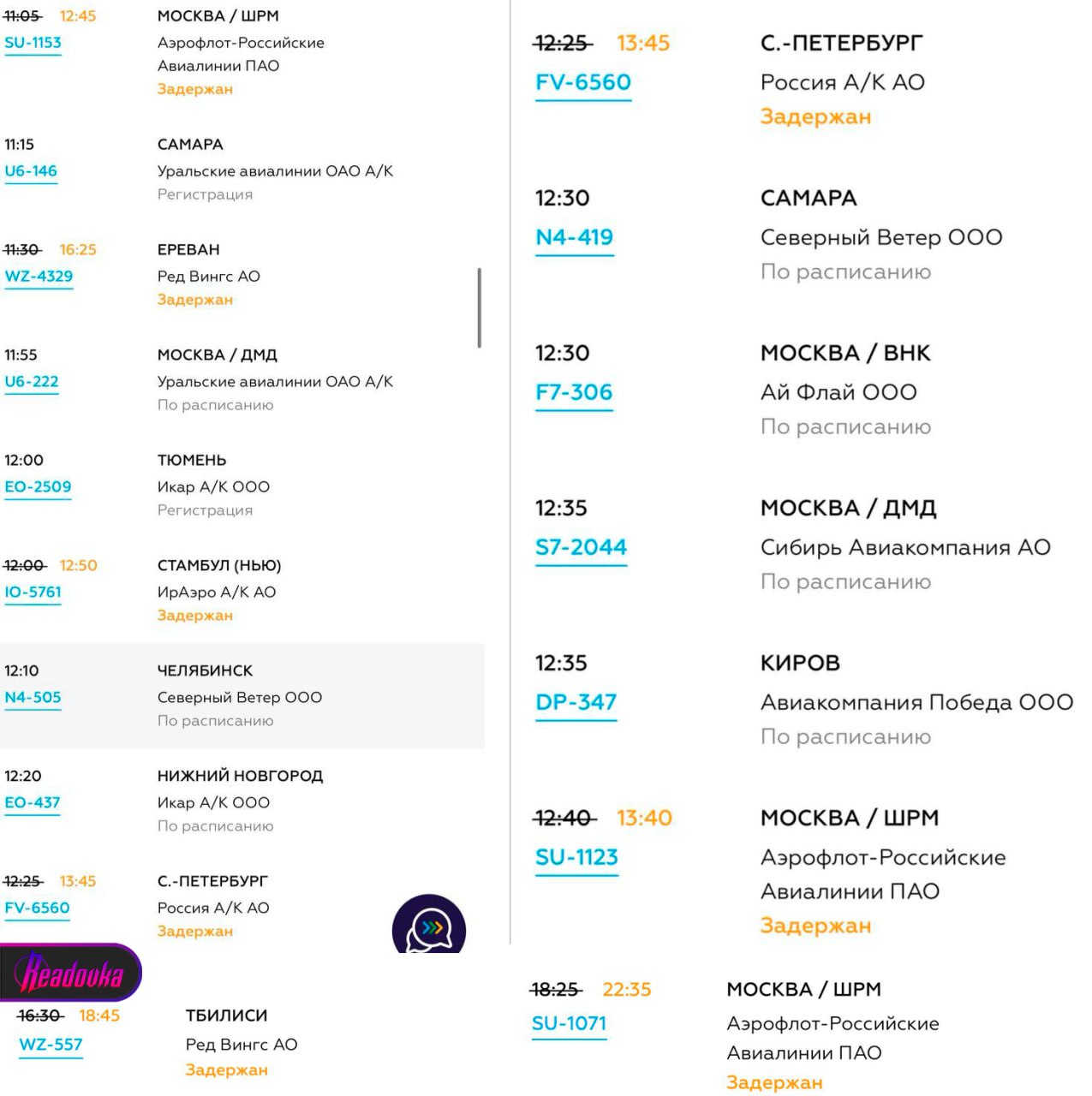Screen dimensions: 1092x1096
Task: Click the vertical scrollbar of flight list
Action: (479, 308)
